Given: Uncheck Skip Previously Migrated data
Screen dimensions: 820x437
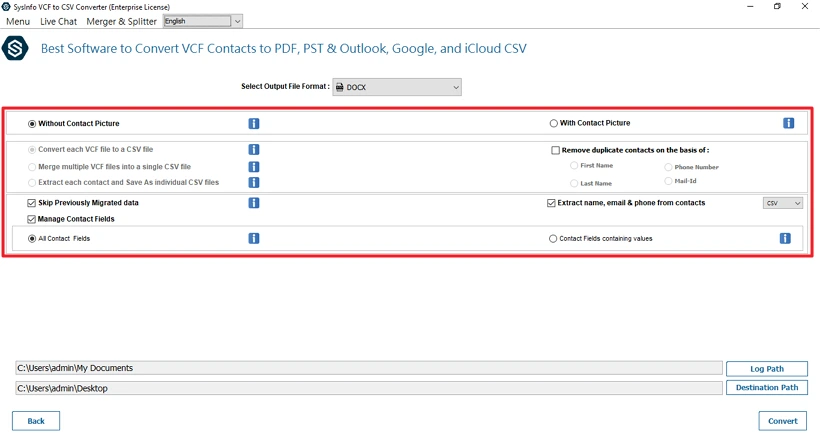Looking at the screenshot, I should tap(31, 203).
